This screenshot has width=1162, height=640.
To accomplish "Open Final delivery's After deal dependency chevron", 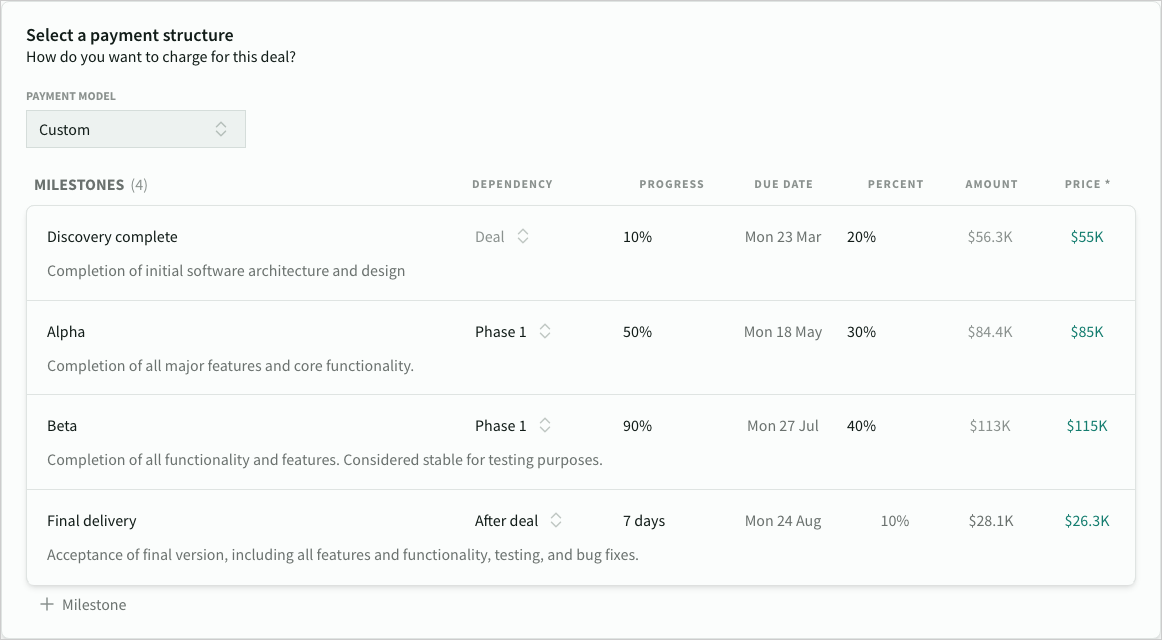I will tap(556, 521).
